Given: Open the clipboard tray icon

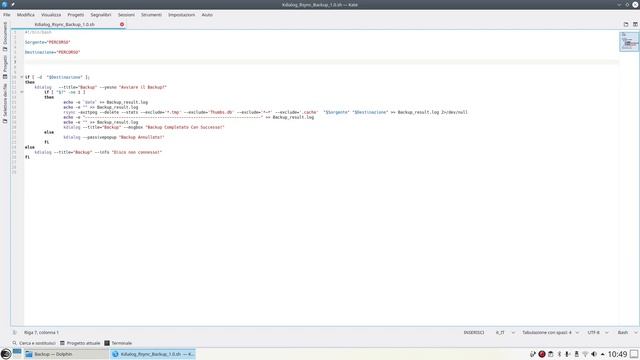Looking at the screenshot, I should pyautogui.click(x=551, y=354).
